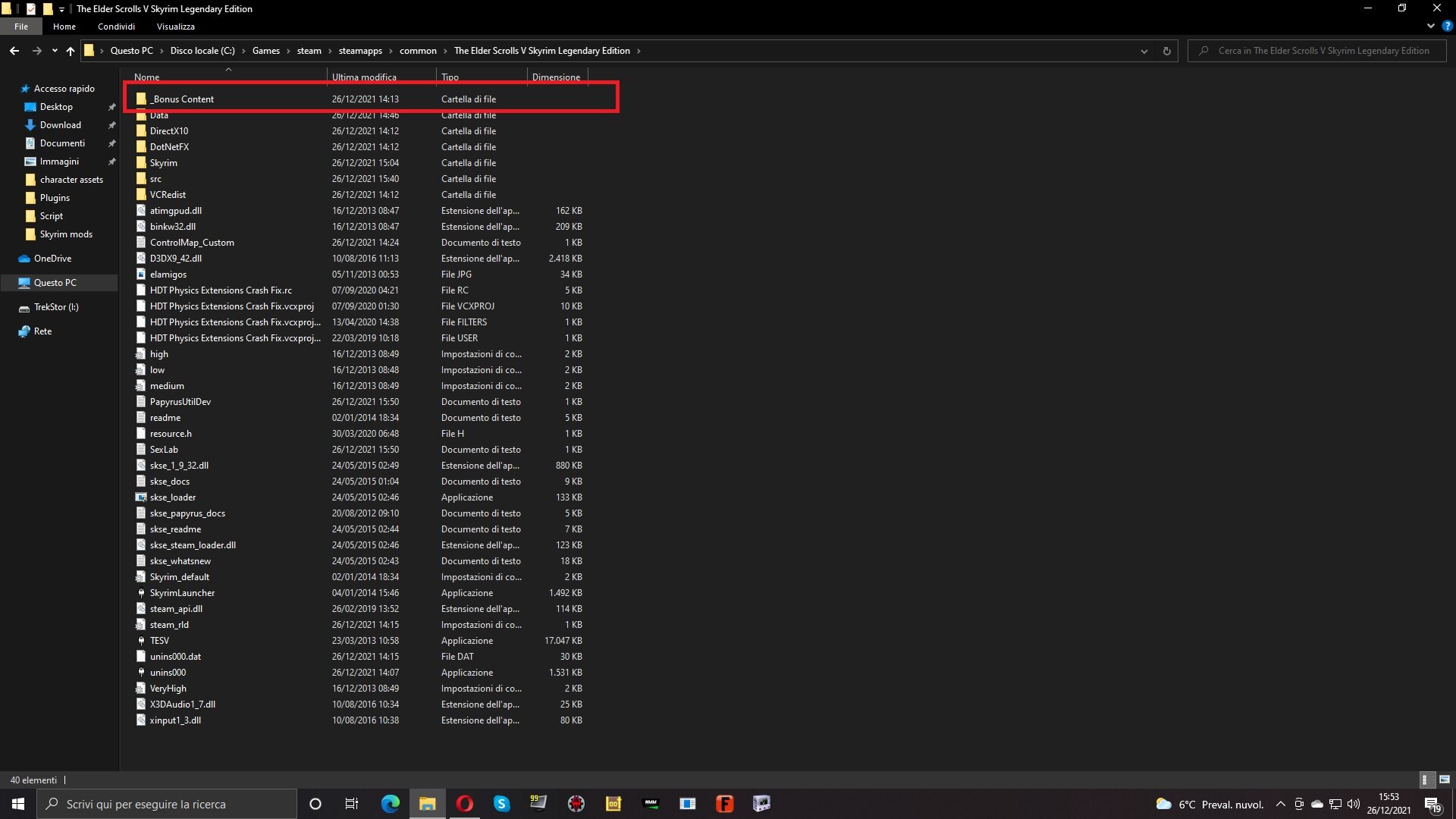Image resolution: width=1456 pixels, height=819 pixels.
Task: Jump to Disco locale (C:) breadcrumb
Action: pos(202,51)
